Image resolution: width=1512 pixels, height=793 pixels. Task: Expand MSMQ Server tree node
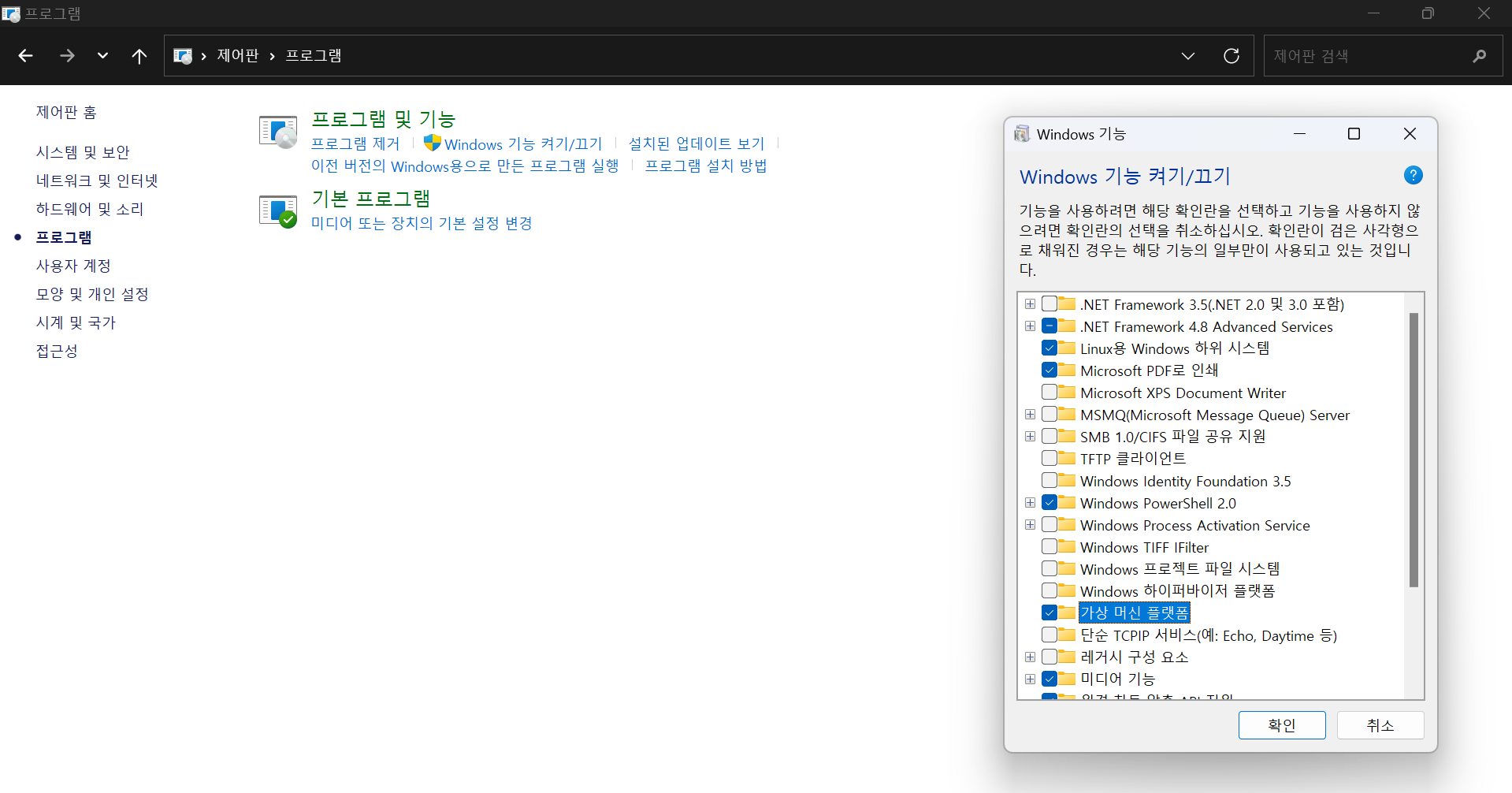coord(1030,415)
